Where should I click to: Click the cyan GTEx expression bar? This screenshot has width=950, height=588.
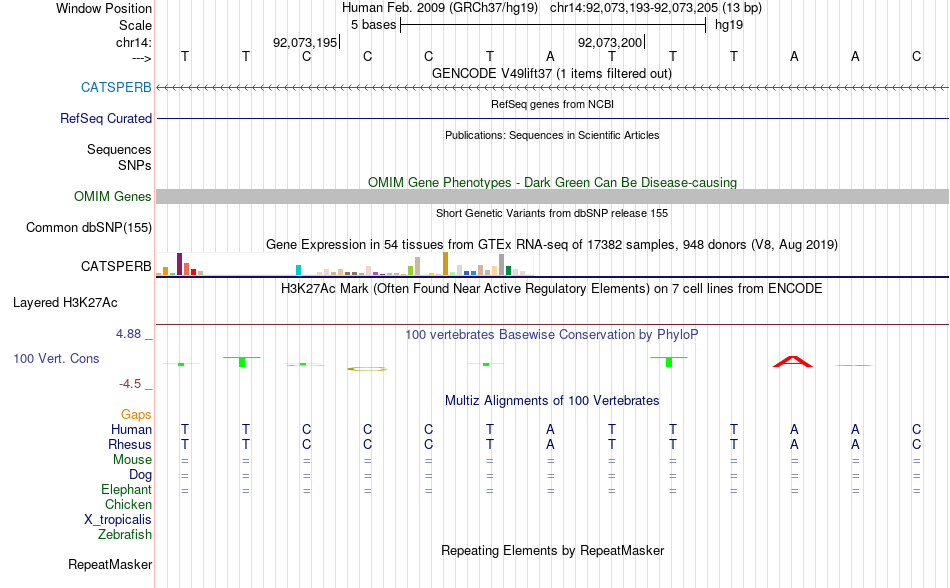pos(298,270)
